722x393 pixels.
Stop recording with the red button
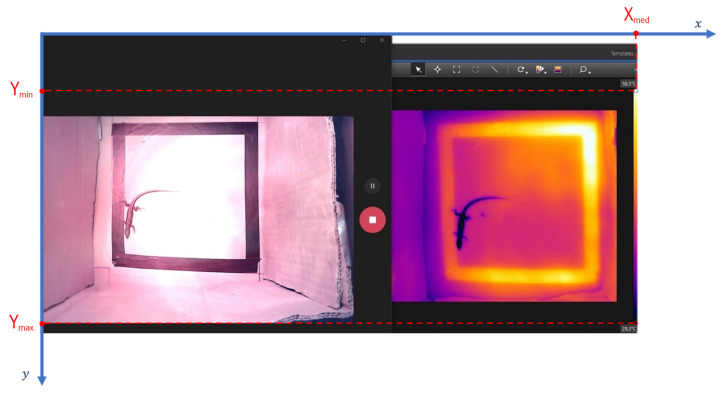pyautogui.click(x=373, y=220)
